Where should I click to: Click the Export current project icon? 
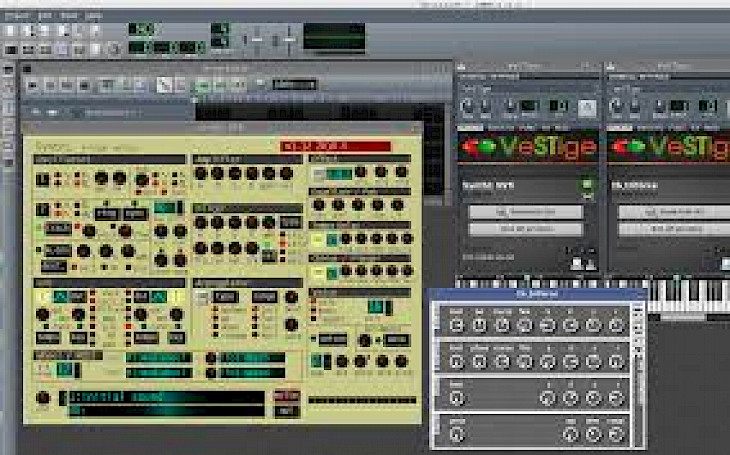coord(95,31)
